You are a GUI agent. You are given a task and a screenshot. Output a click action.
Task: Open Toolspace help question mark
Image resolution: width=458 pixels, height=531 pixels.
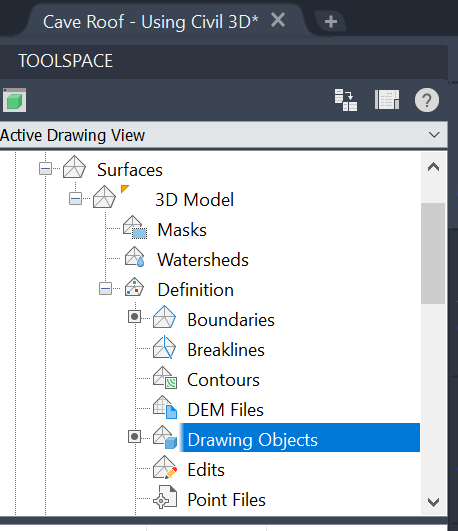coord(427,100)
